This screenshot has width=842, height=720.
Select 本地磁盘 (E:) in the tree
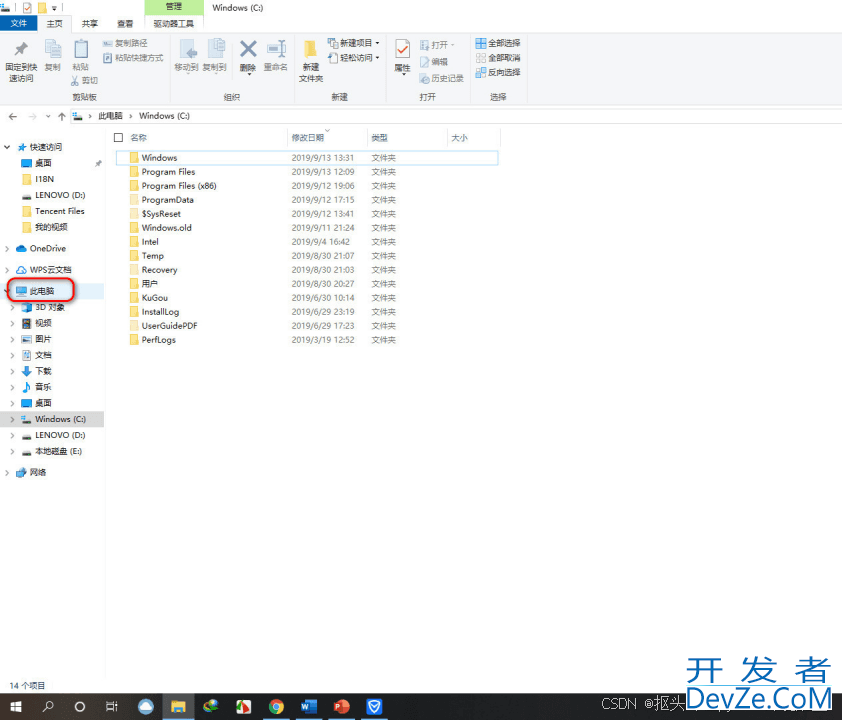click(x=58, y=451)
